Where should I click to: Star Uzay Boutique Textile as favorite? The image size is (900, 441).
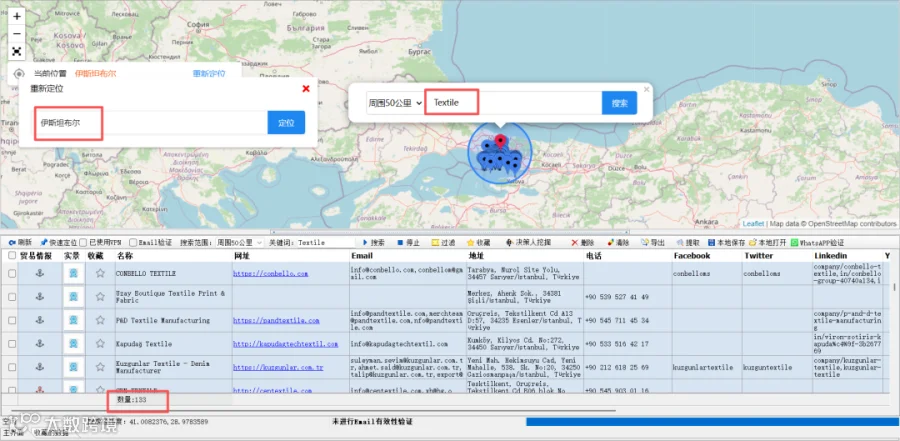coord(100,297)
